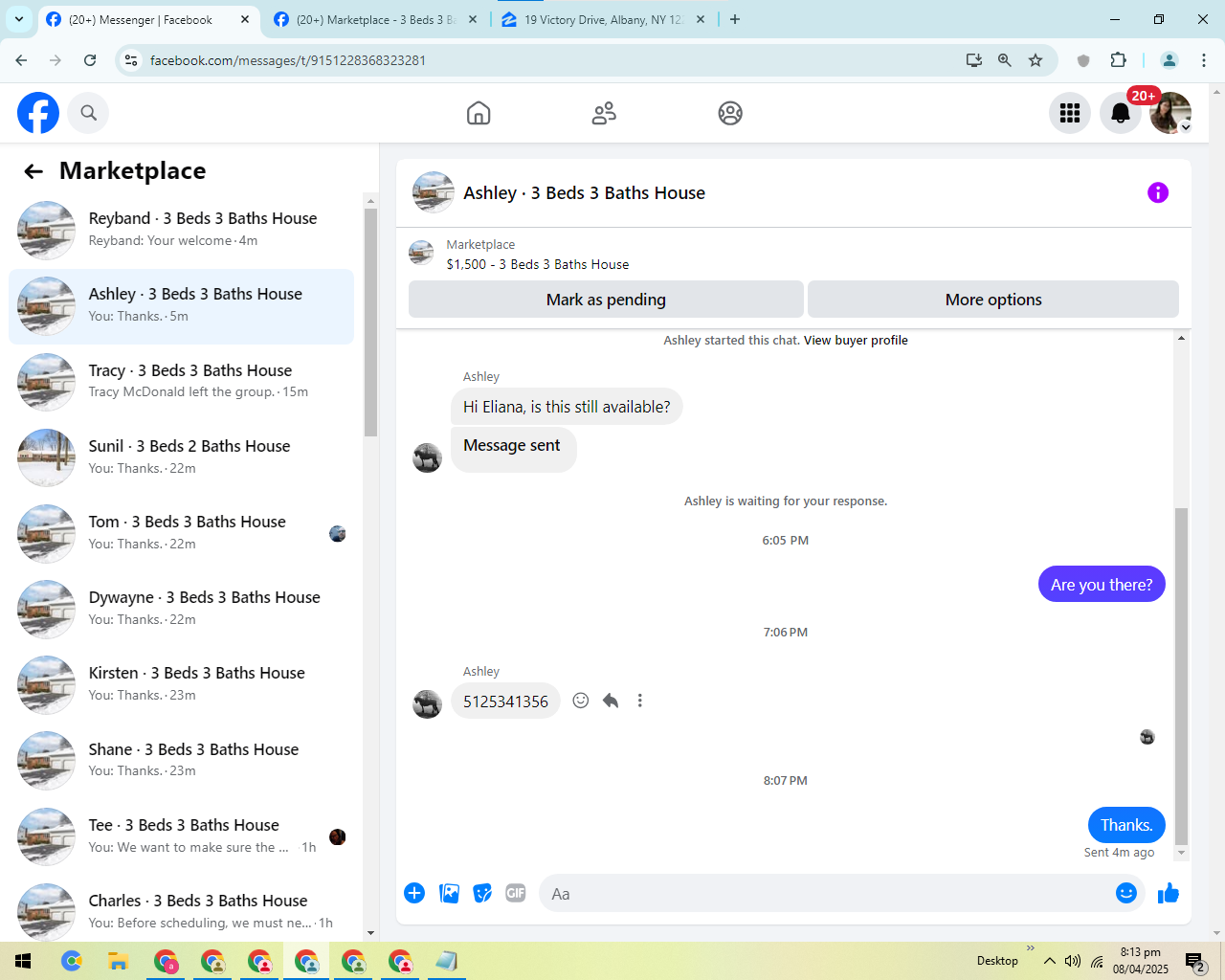The height and width of the screenshot is (980, 1225).
Task: Close the 19 Victory Drive tab
Action: [x=701, y=19]
